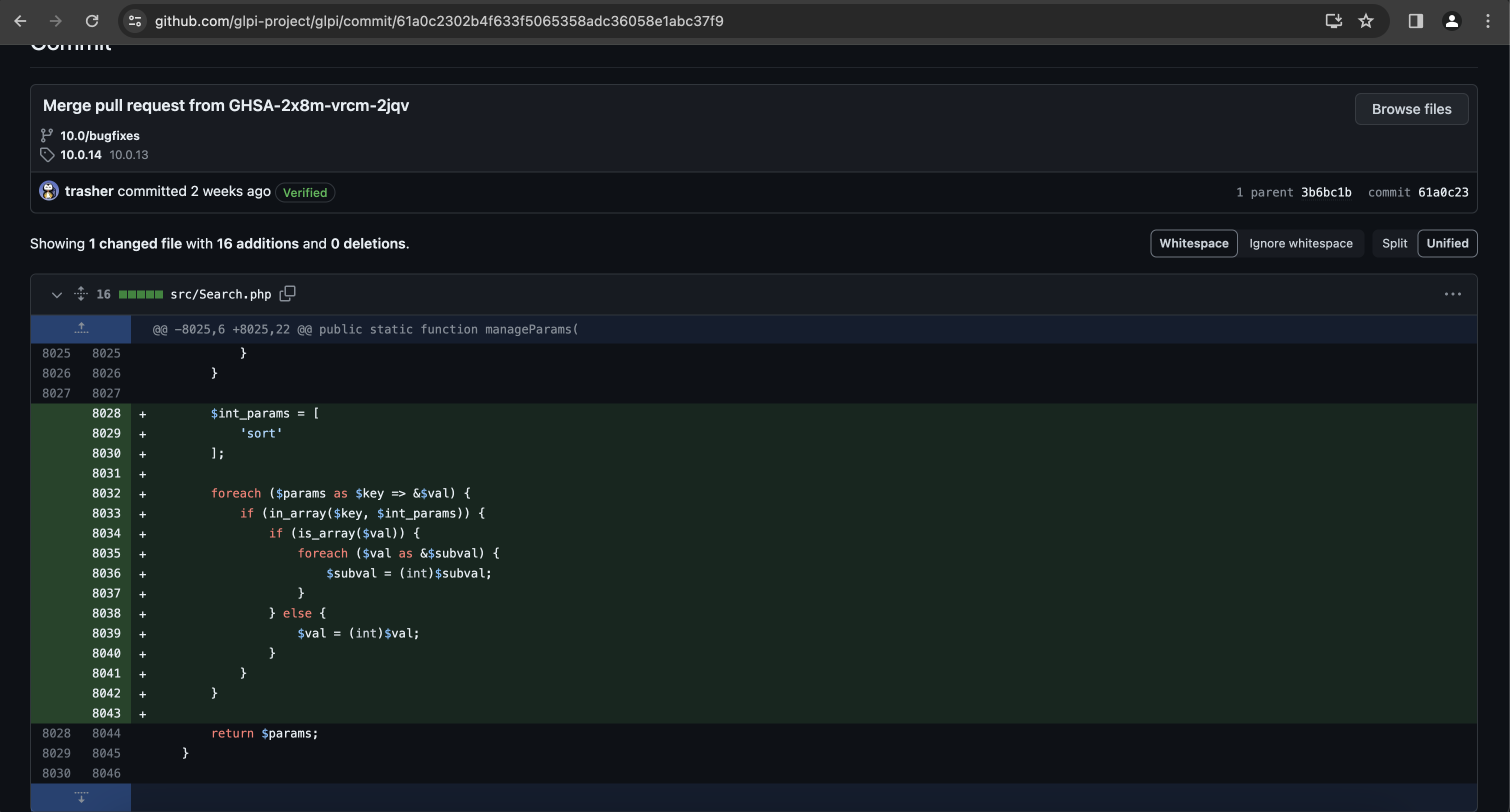Open browser side panel icon
Viewport: 1510px width, 812px height.
[x=1415, y=21]
